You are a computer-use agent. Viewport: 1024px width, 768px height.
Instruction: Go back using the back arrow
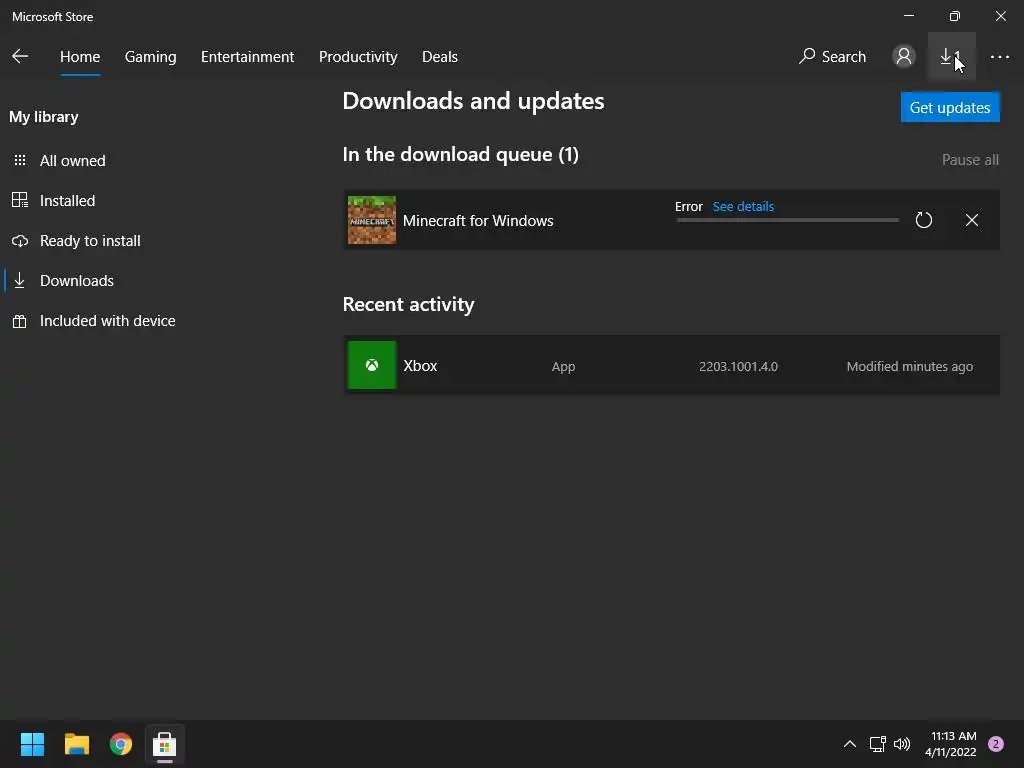[x=20, y=56]
